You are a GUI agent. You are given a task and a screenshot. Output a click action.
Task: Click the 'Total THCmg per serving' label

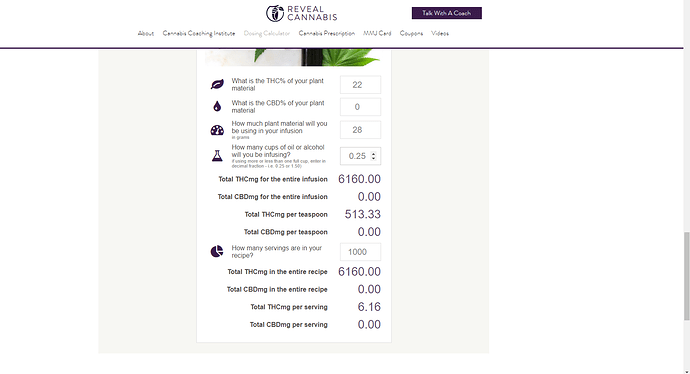point(289,307)
